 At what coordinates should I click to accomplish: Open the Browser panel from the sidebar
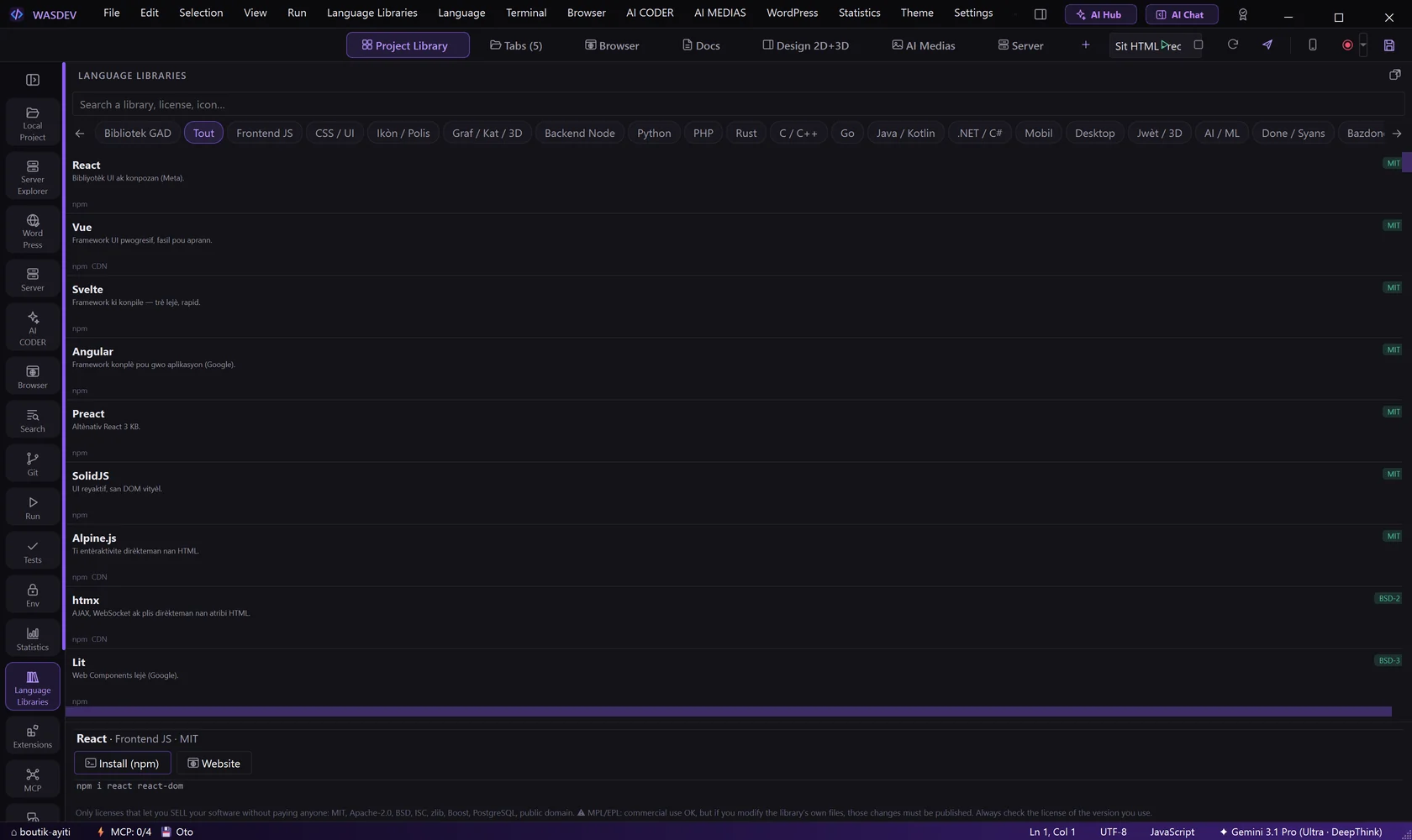[33, 377]
